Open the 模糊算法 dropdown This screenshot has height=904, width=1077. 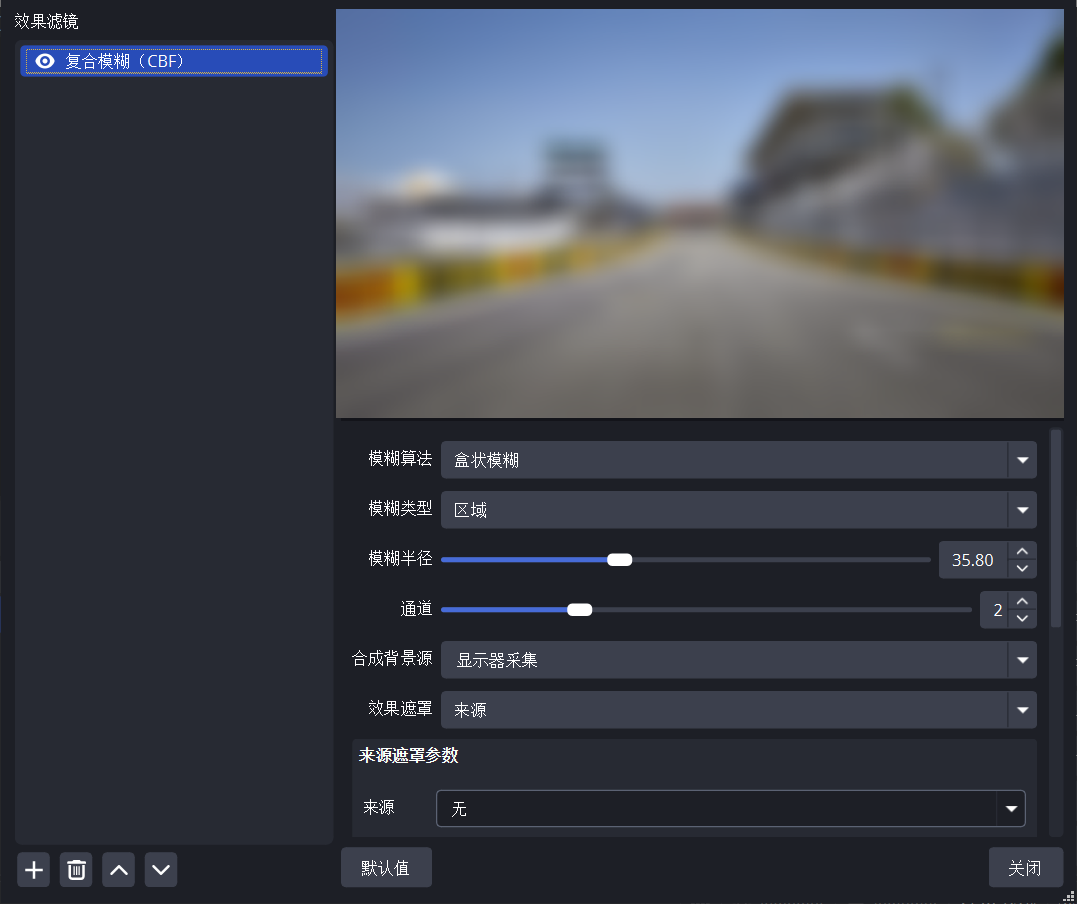coord(1022,459)
